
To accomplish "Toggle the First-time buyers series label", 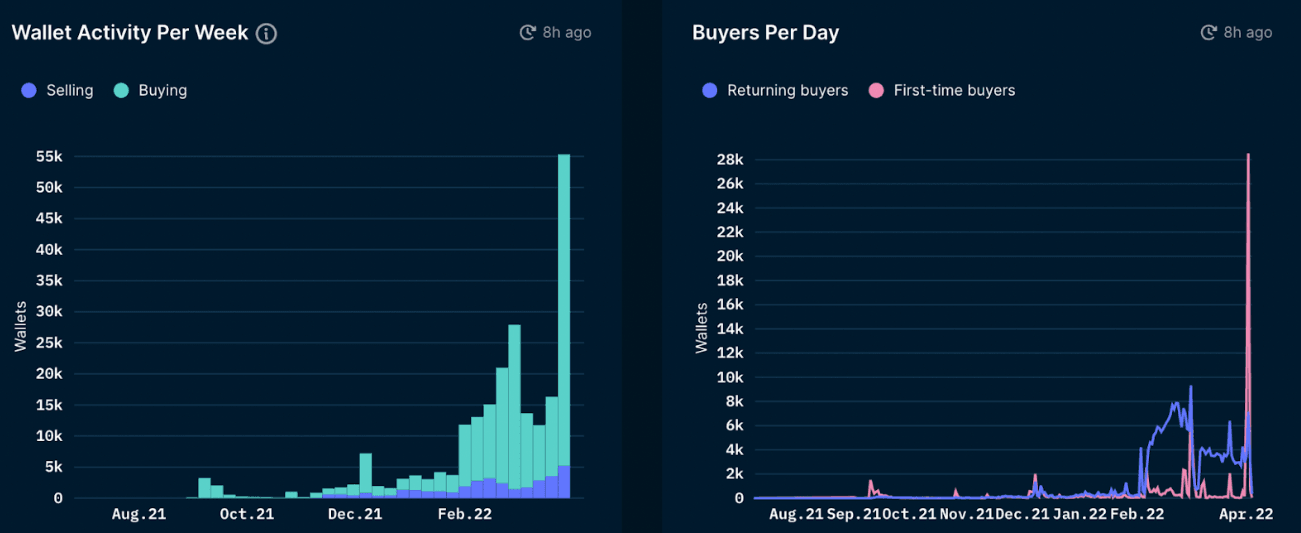I will (954, 90).
